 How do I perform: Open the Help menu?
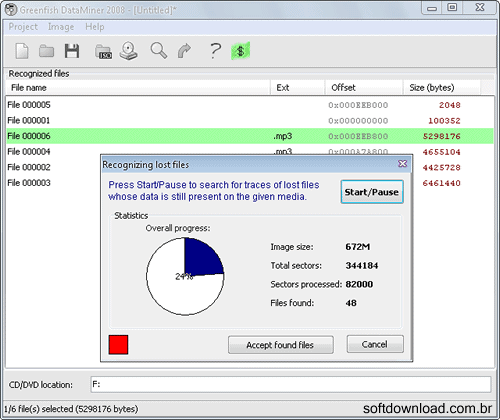tap(95, 27)
